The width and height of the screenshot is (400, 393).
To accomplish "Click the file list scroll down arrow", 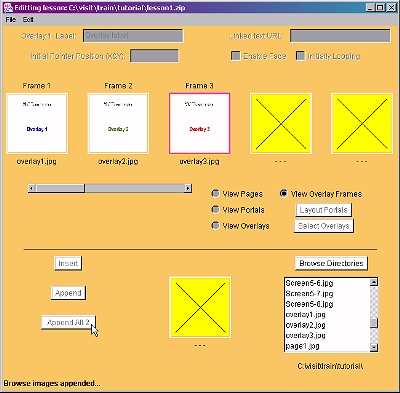I will 374,347.
